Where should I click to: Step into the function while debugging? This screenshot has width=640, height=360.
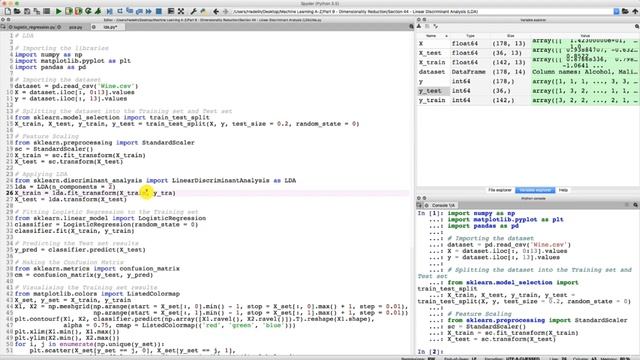pos(129,11)
